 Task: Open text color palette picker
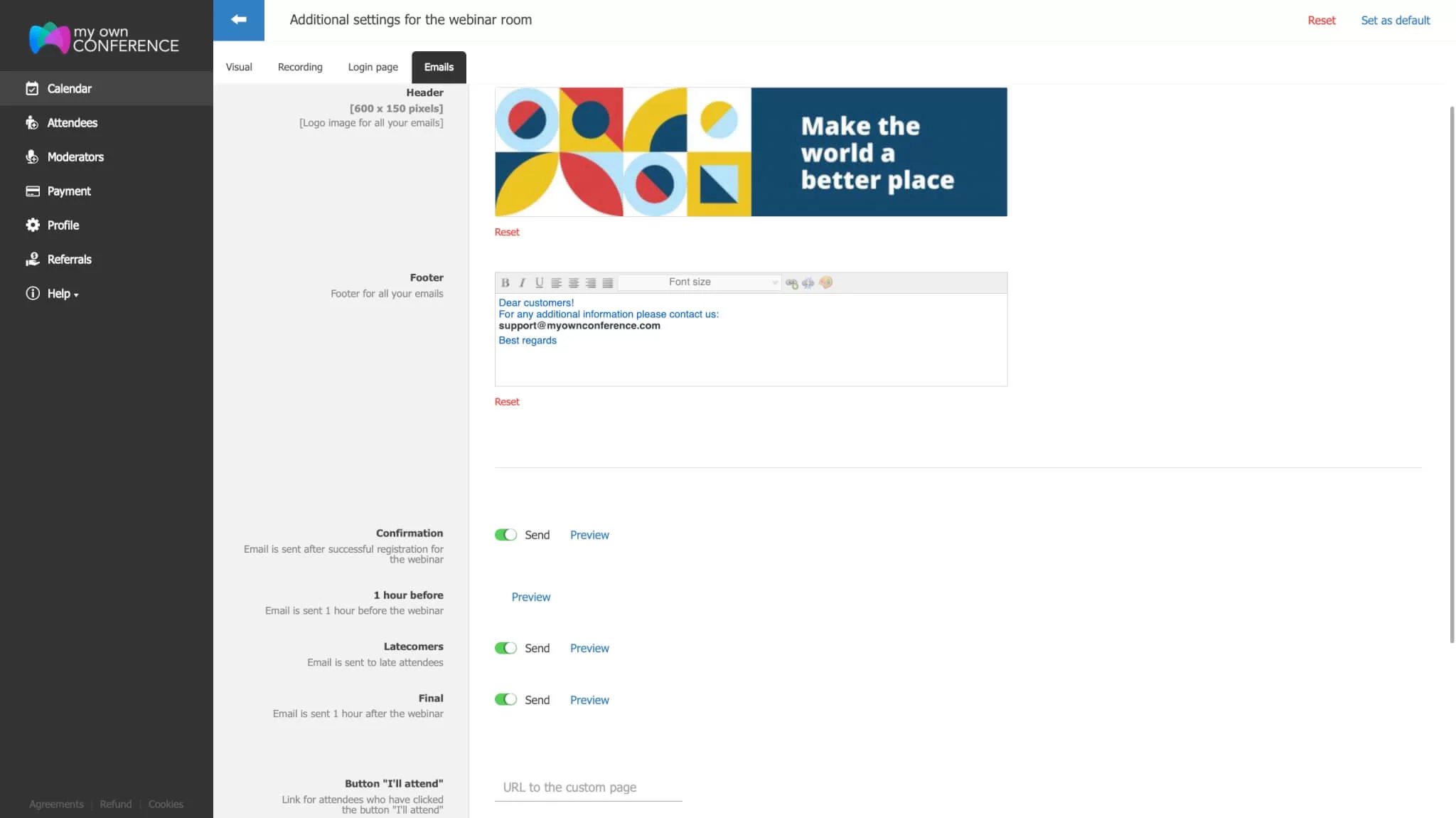click(x=825, y=282)
